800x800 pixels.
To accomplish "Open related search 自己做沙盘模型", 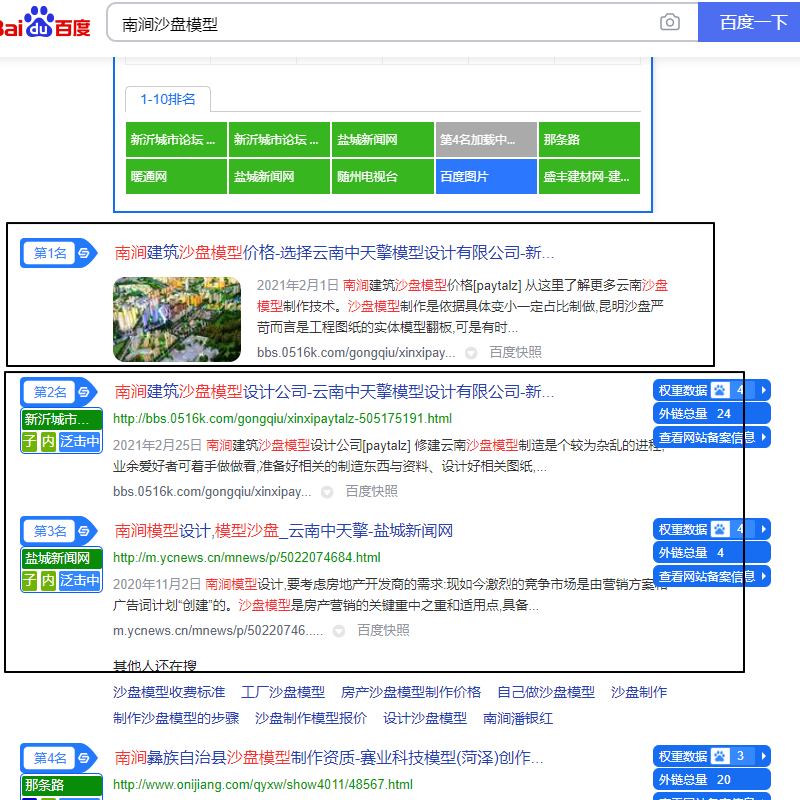I will click(x=546, y=692).
